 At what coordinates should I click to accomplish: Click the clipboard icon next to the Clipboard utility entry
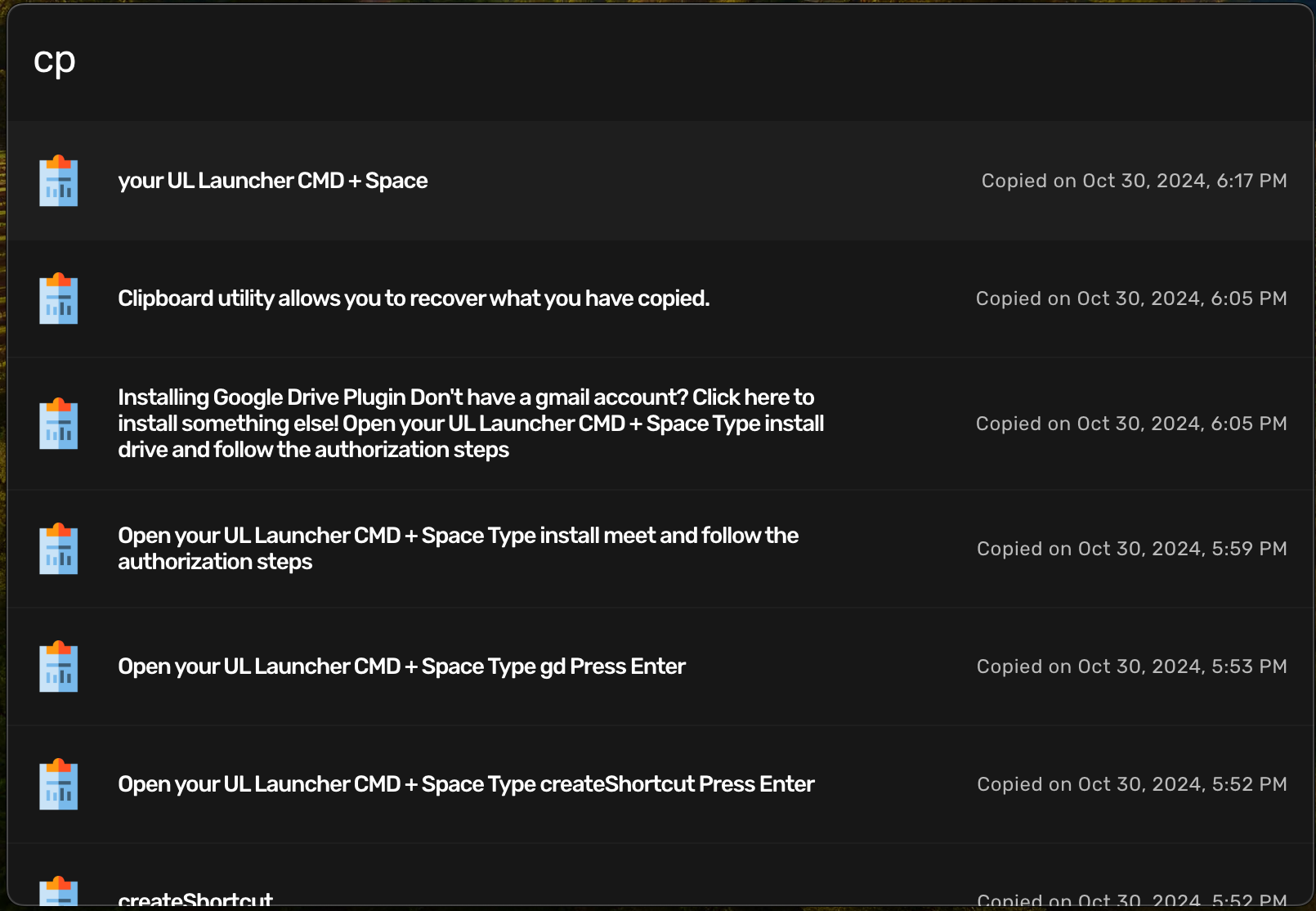tap(58, 298)
